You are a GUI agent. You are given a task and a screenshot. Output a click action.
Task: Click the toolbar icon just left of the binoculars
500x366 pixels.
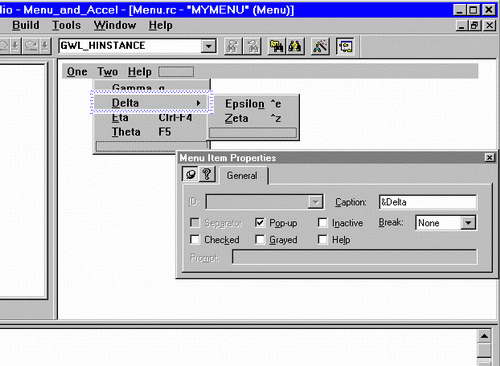point(276,46)
